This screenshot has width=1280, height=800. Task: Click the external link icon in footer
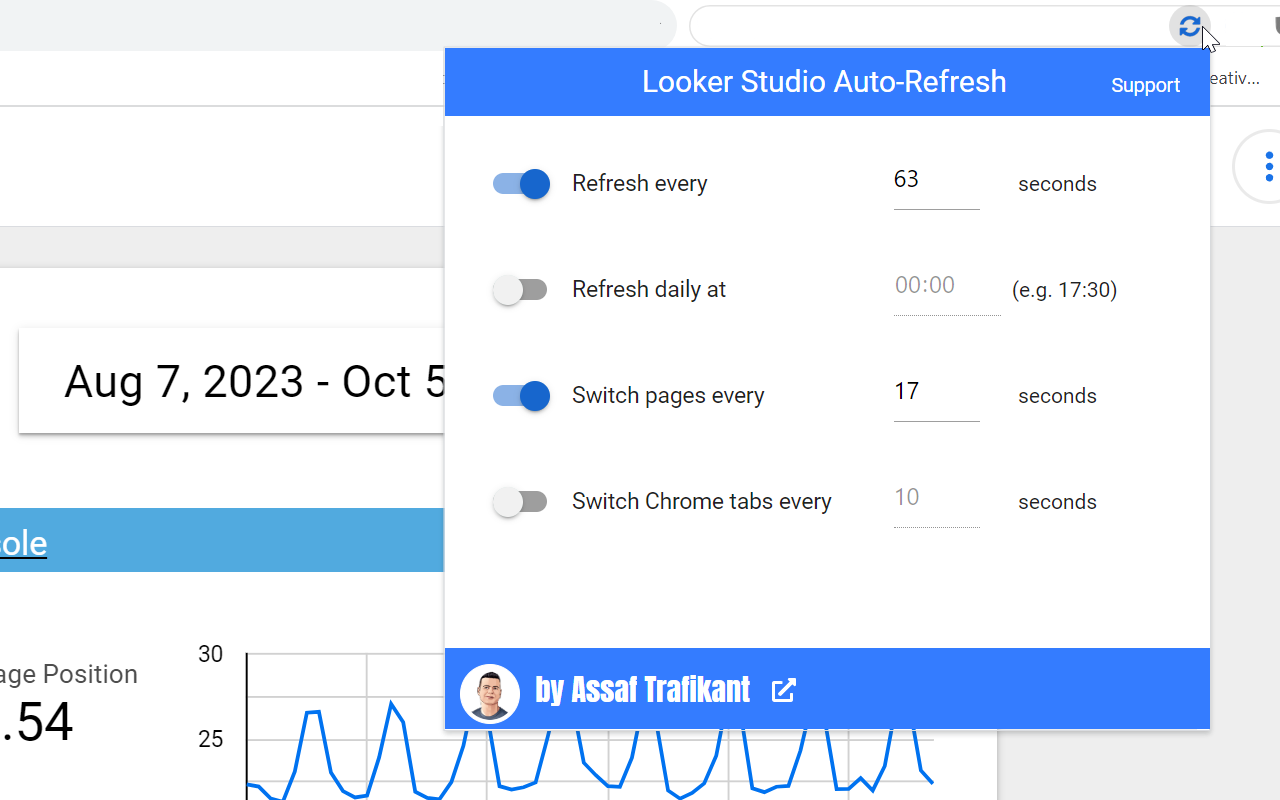pos(783,690)
